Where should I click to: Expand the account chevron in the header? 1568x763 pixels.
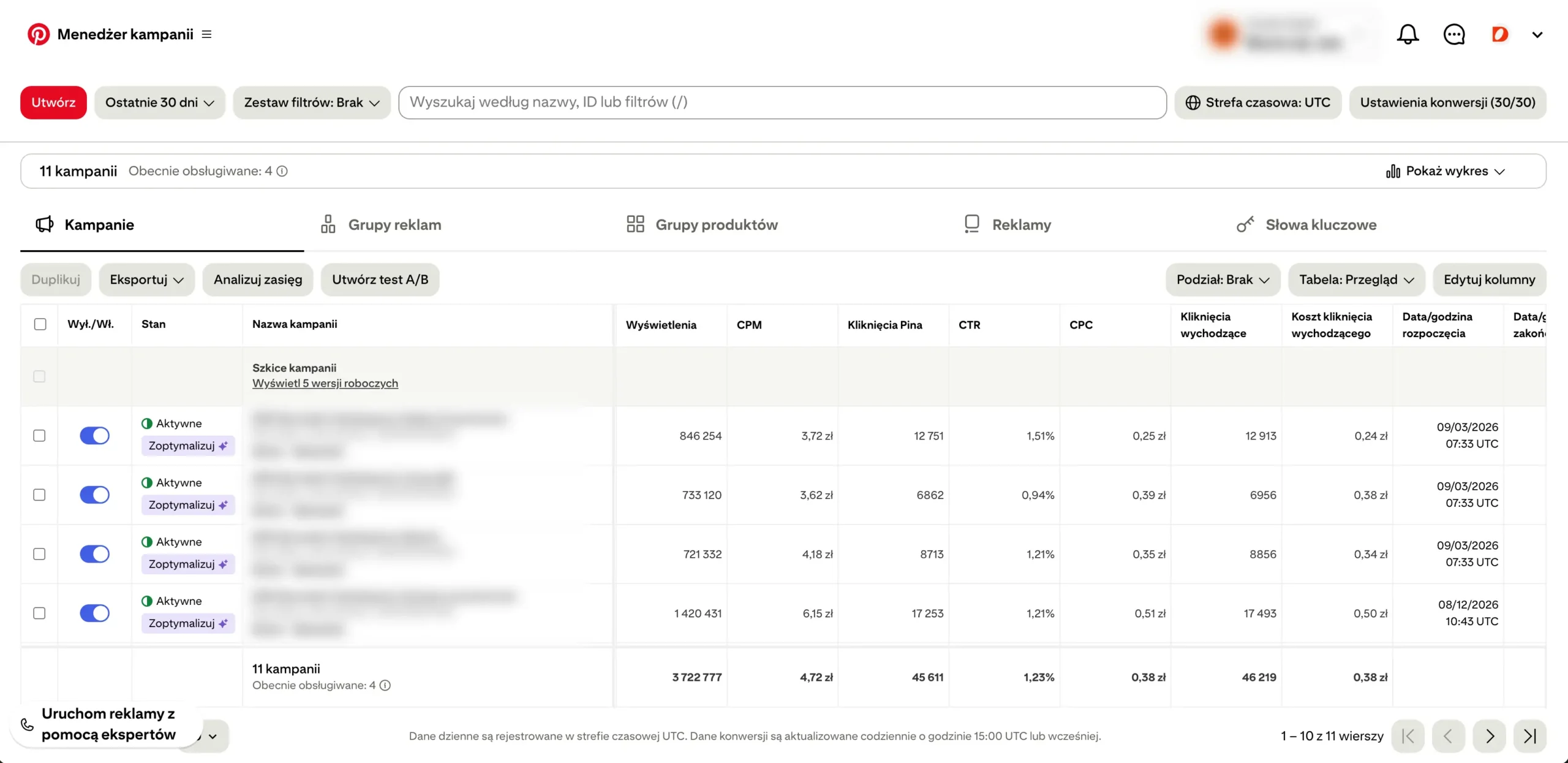[1537, 35]
